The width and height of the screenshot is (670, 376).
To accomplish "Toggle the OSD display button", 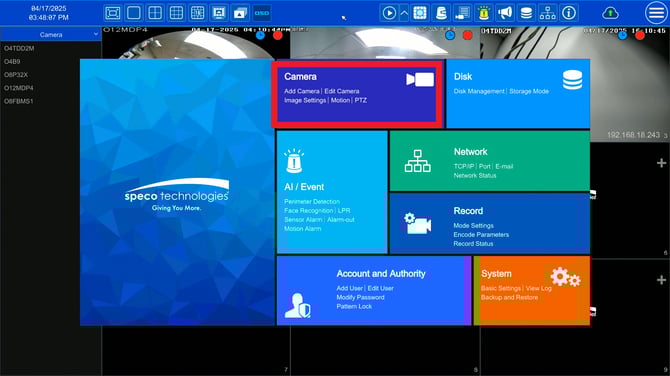I will (262, 13).
